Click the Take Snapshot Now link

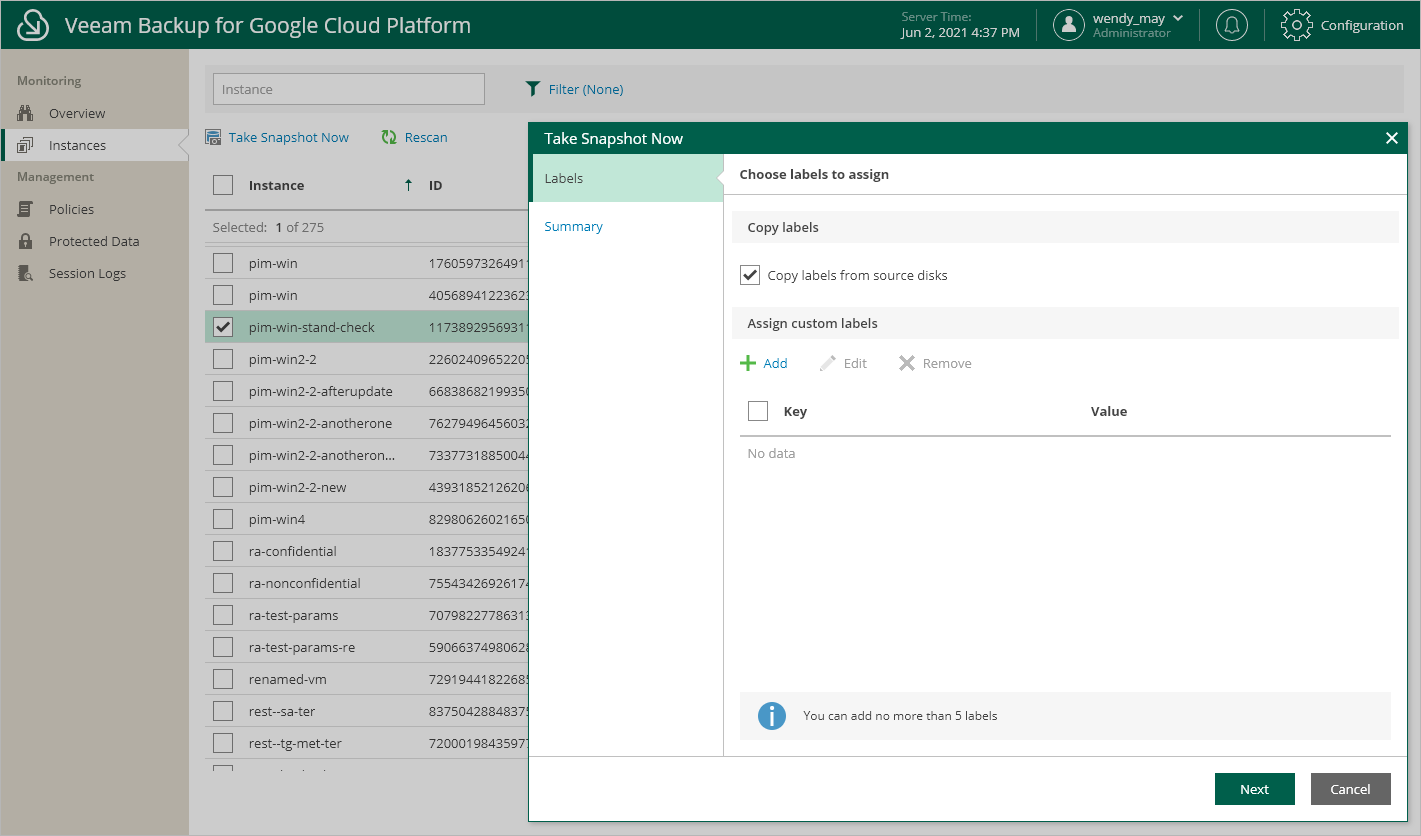pyautogui.click(x=289, y=137)
